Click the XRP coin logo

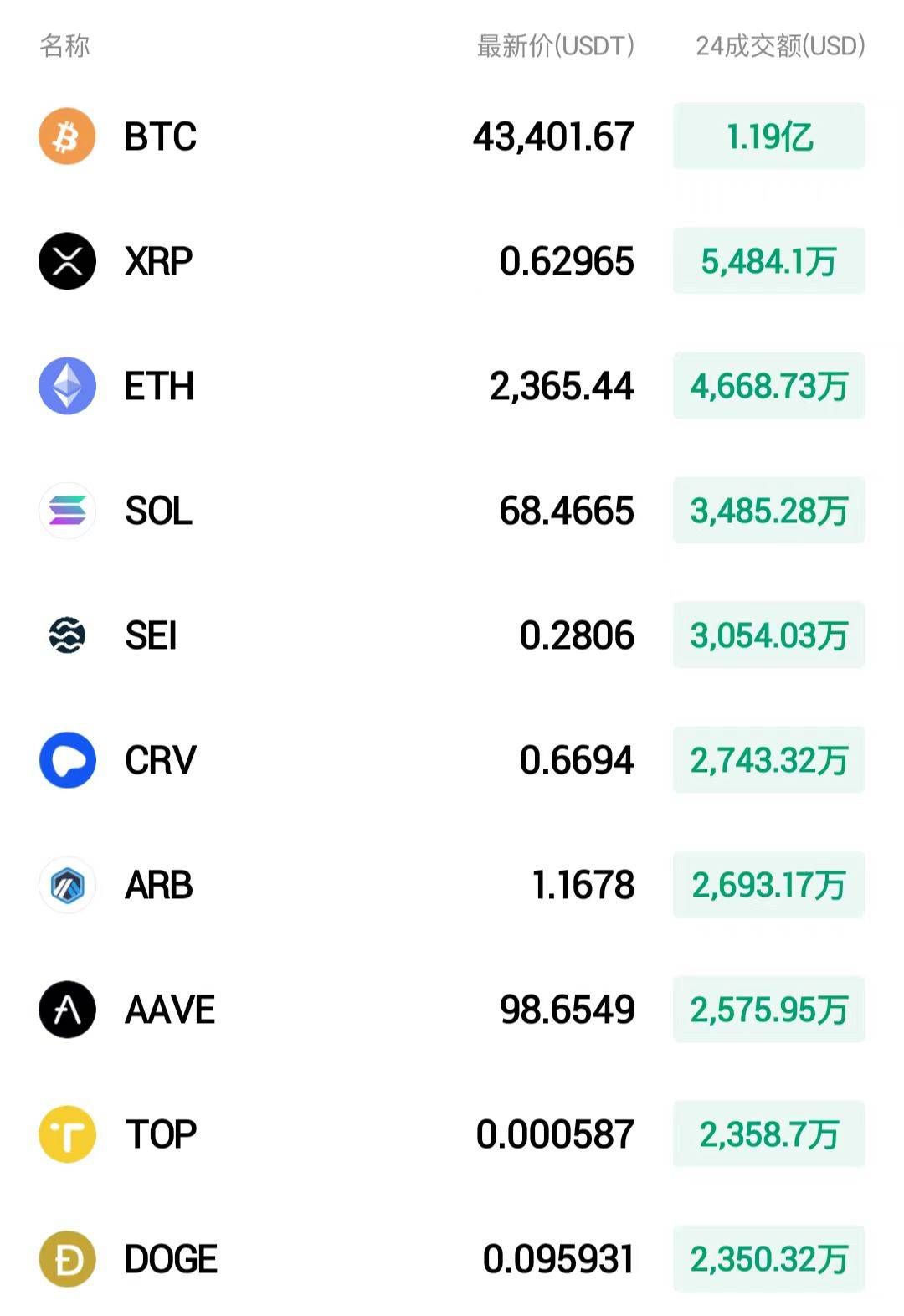pyautogui.click(x=67, y=261)
